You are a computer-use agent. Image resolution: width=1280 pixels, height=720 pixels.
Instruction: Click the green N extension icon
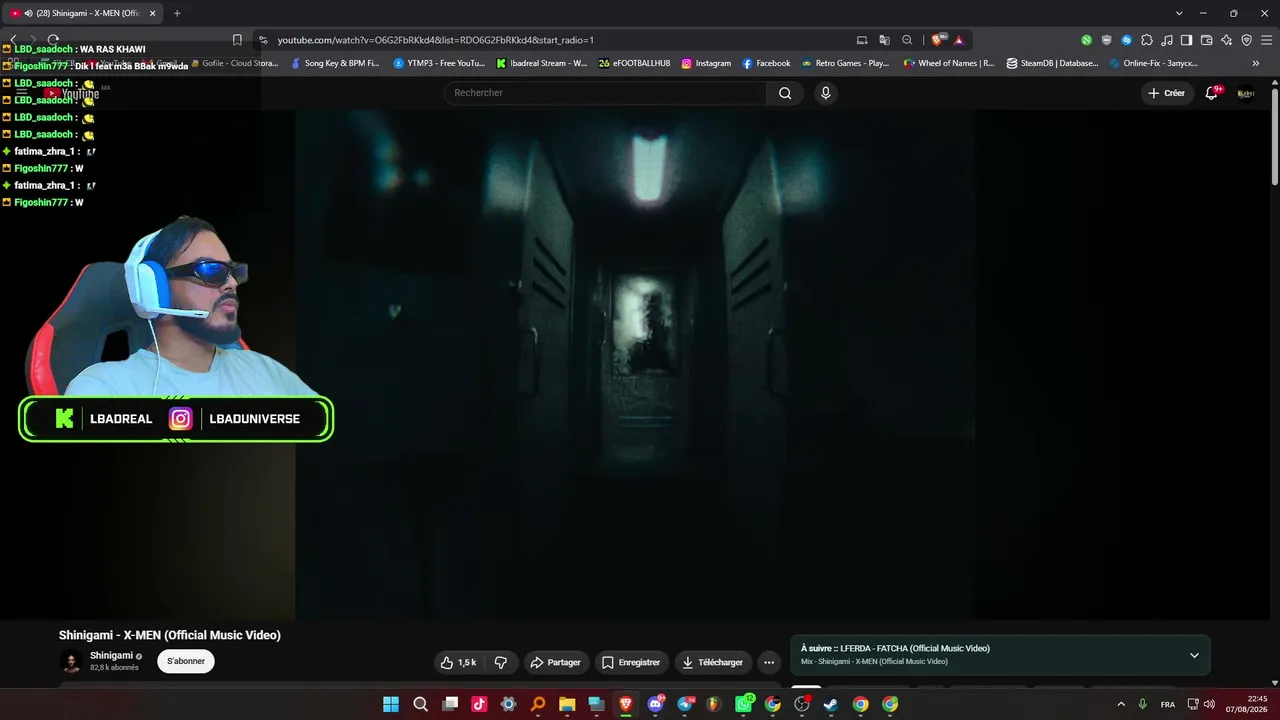coord(1087,40)
